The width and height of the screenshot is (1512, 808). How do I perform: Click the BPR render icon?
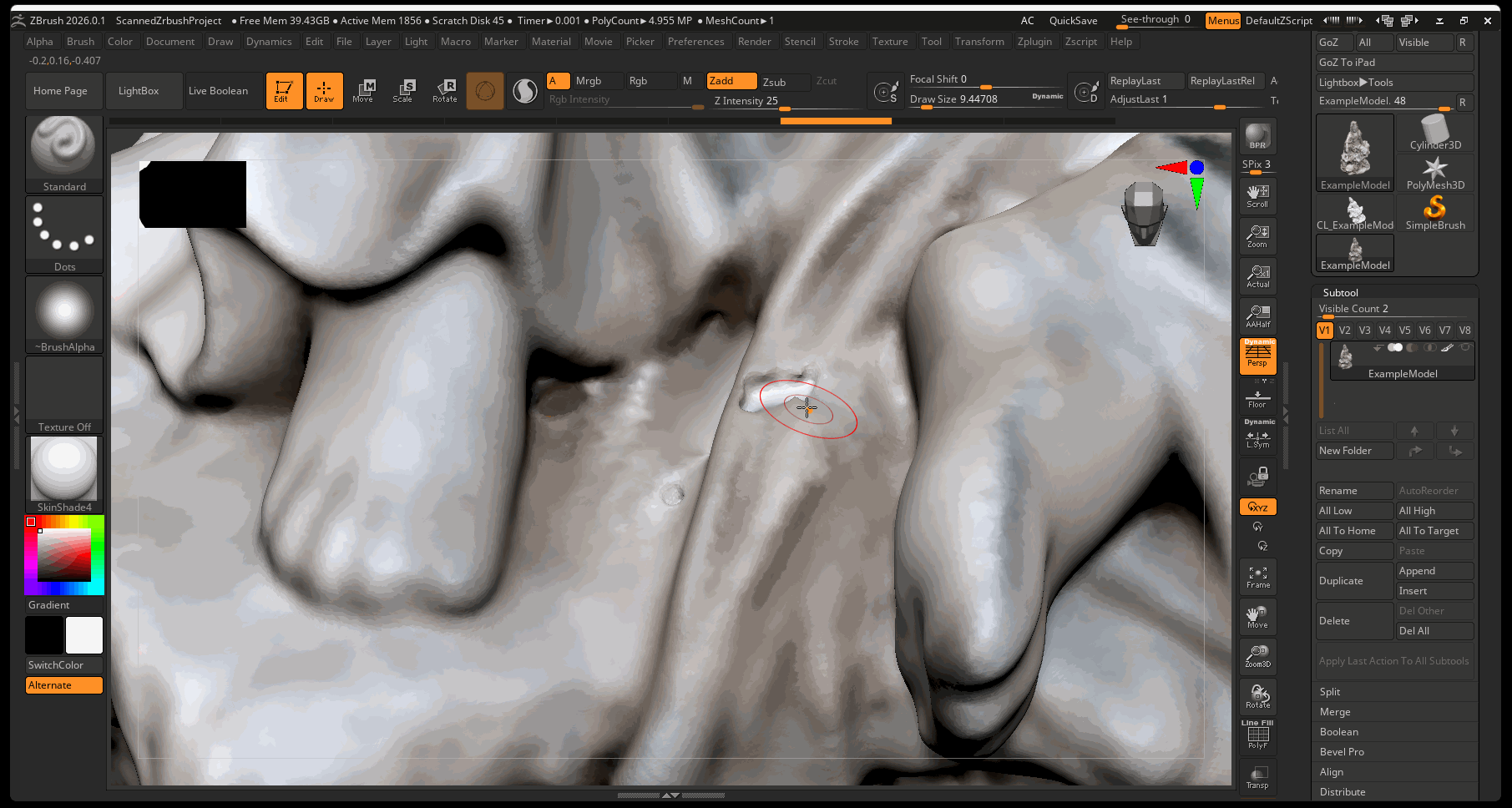click(1257, 137)
